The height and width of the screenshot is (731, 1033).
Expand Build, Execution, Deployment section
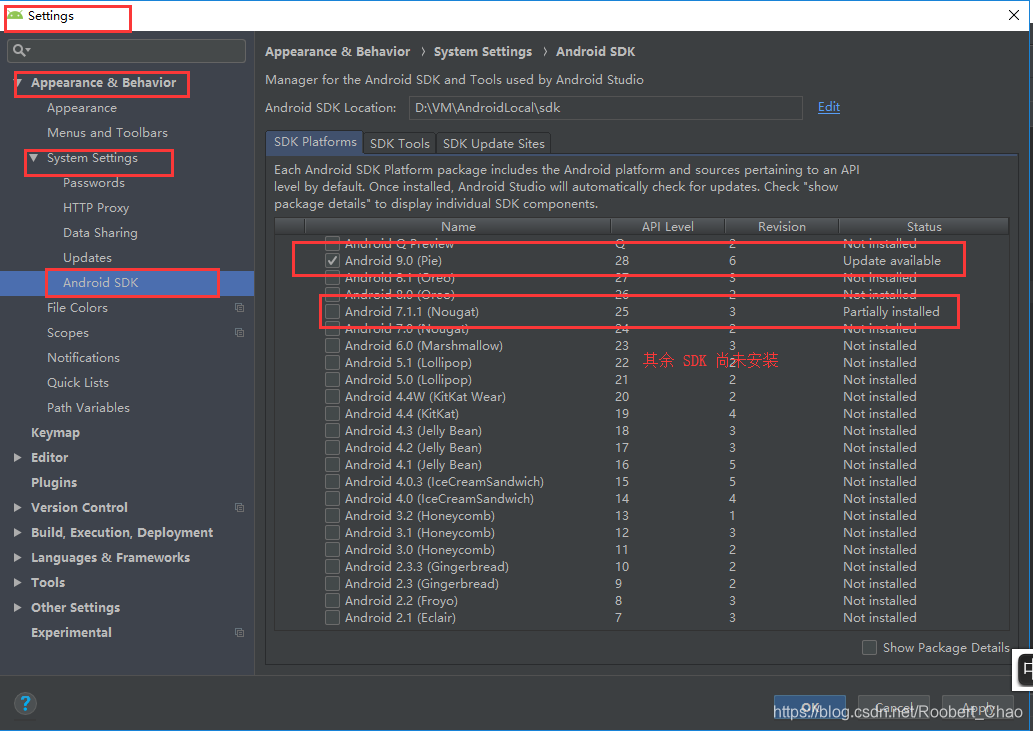click(18, 533)
